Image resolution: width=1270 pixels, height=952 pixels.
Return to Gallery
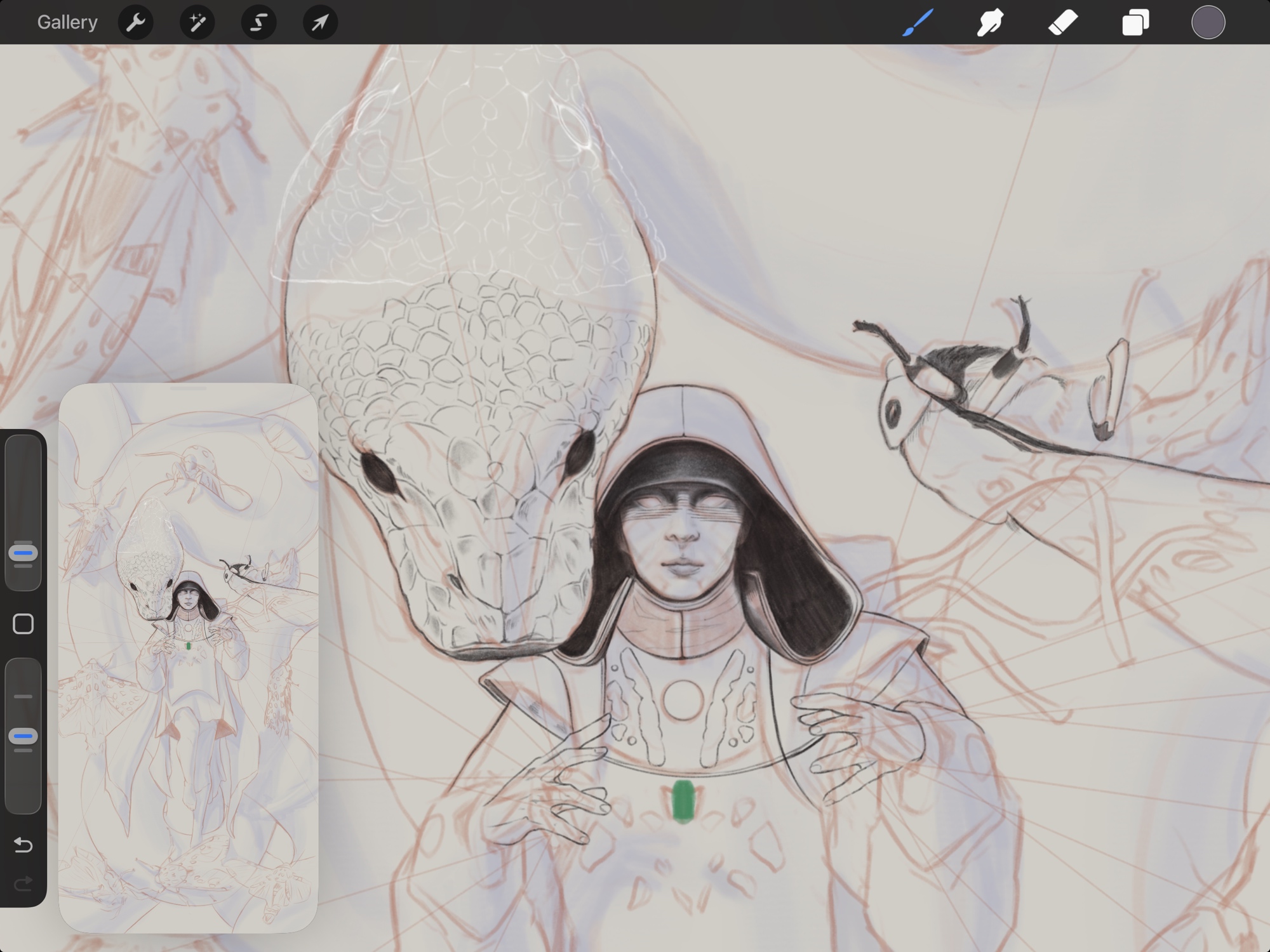(67, 23)
